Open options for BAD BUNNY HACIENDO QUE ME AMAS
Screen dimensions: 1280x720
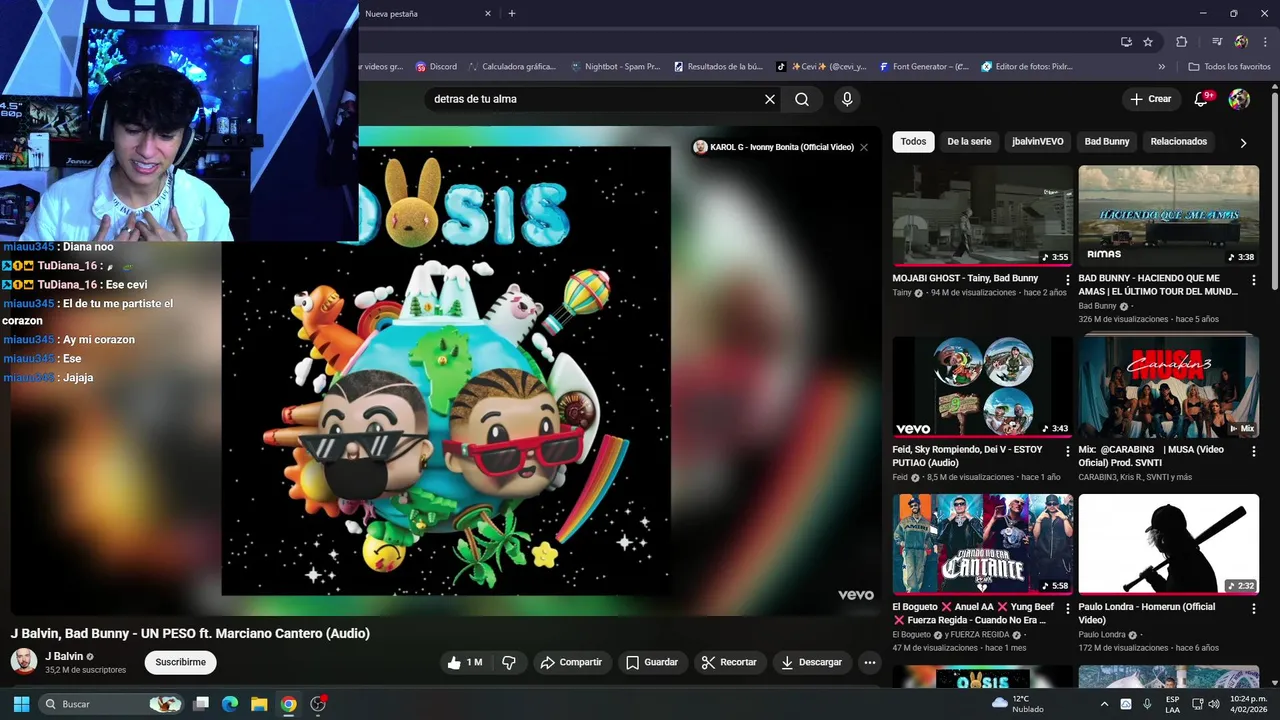(1254, 280)
